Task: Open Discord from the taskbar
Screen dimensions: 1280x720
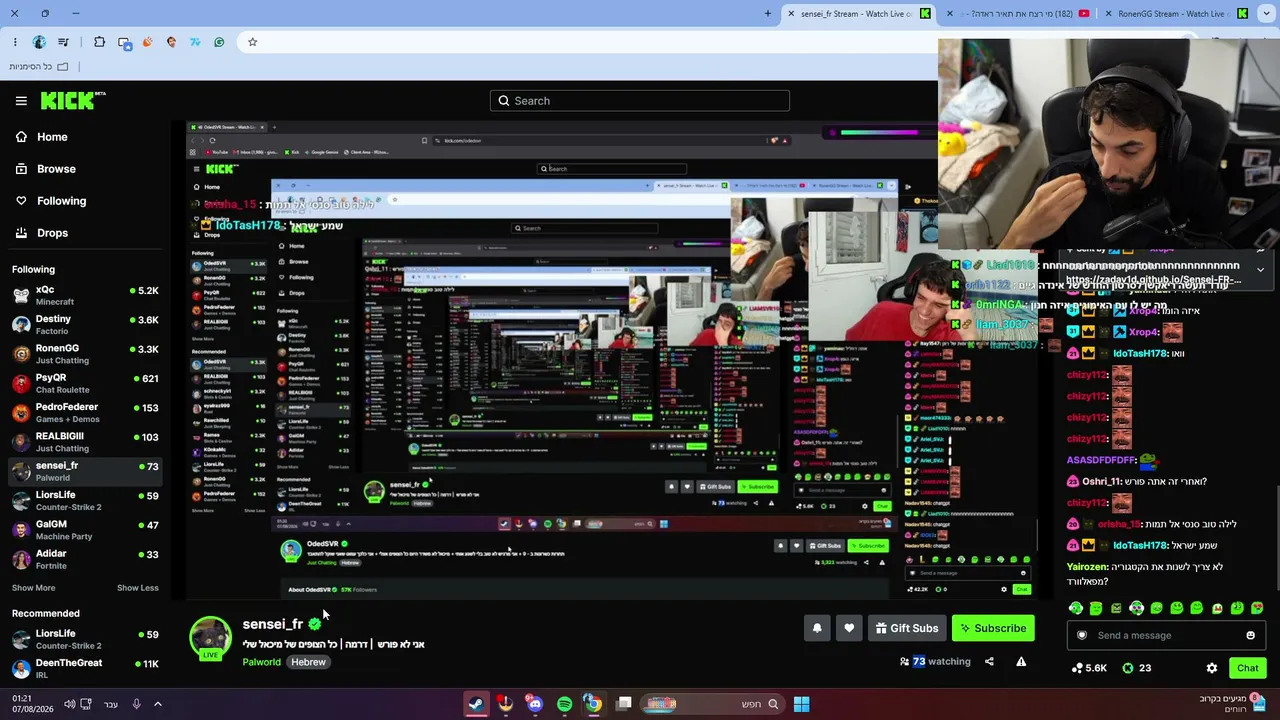Action: point(535,704)
